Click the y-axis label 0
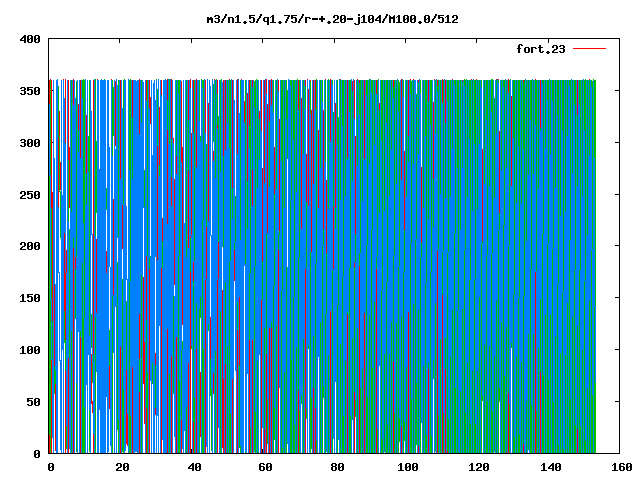 37,454
